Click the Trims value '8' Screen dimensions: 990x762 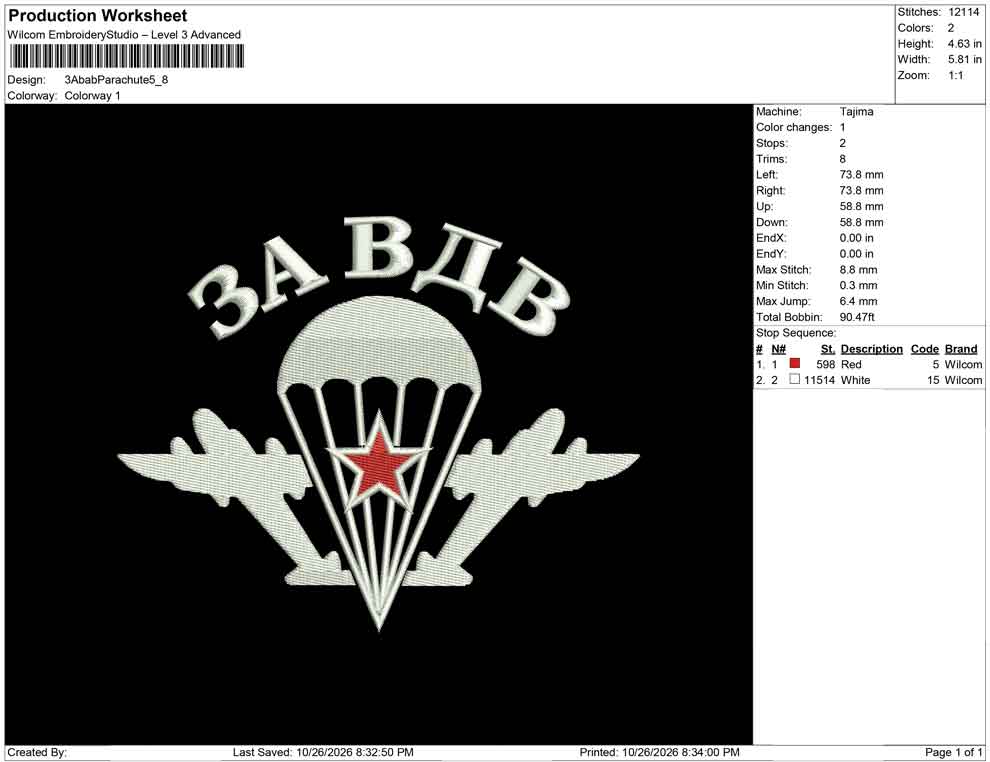point(842,159)
